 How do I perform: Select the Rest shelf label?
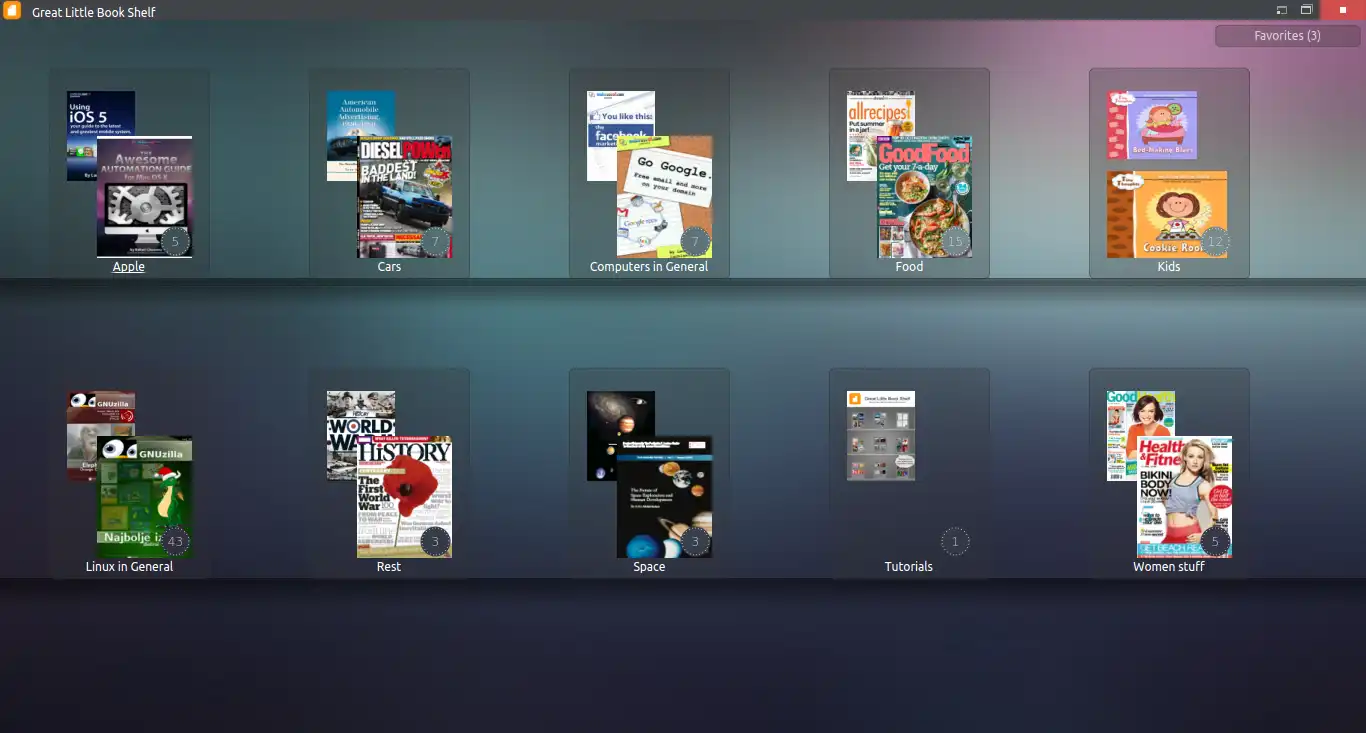[389, 567]
